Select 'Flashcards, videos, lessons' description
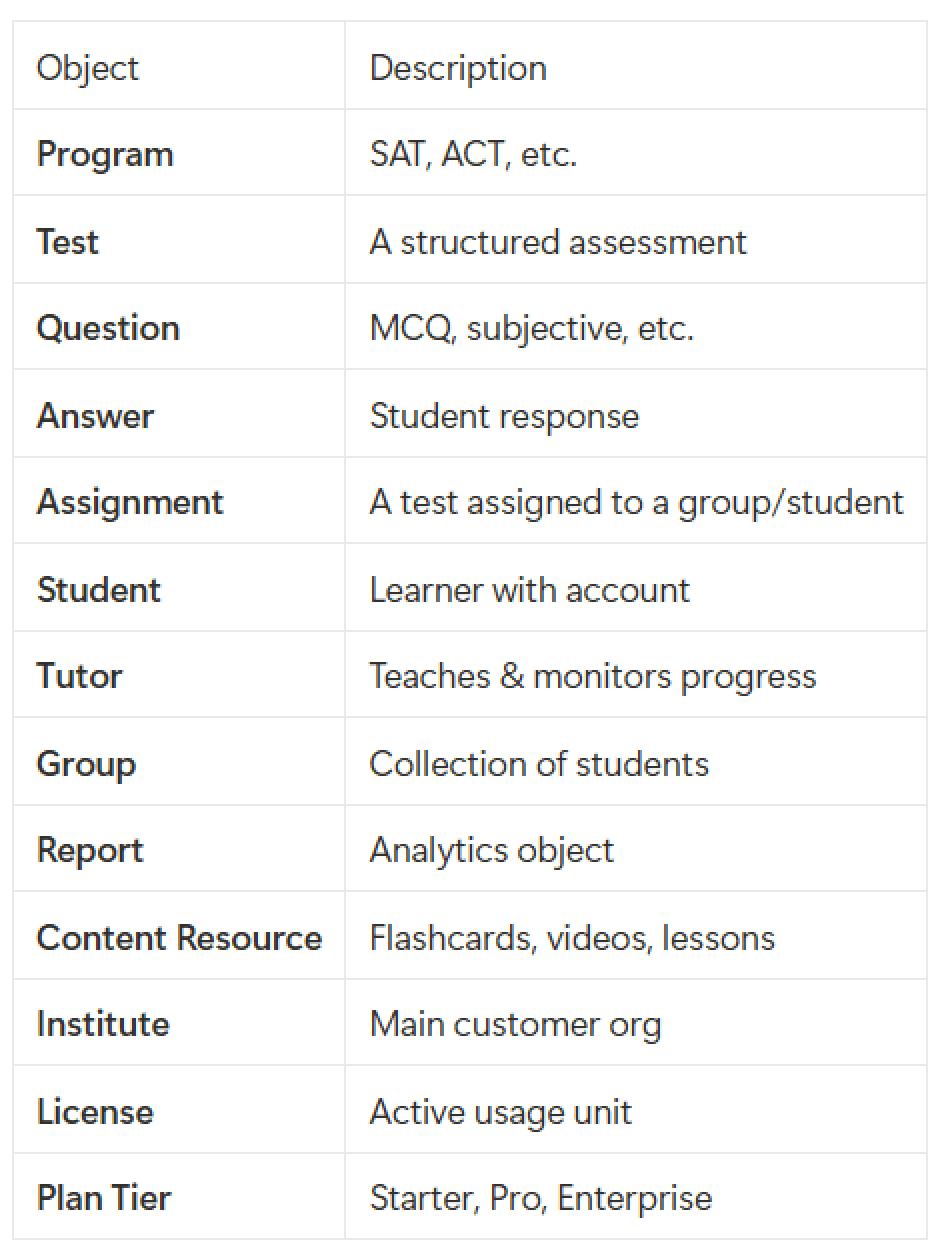Screen dimensions: 930x1246 click(x=572, y=937)
